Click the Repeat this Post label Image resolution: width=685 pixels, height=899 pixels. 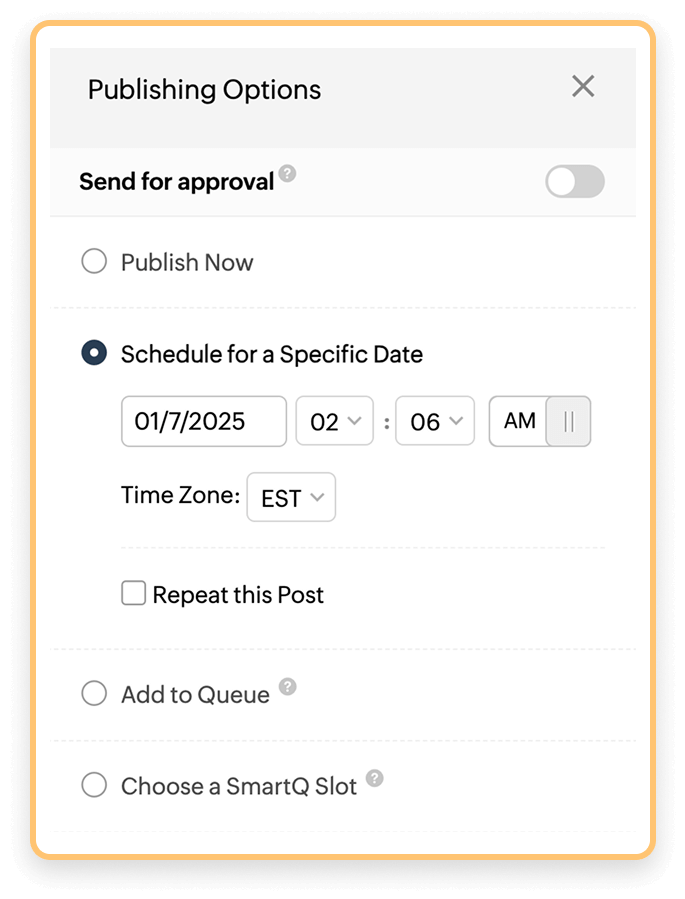(x=237, y=593)
